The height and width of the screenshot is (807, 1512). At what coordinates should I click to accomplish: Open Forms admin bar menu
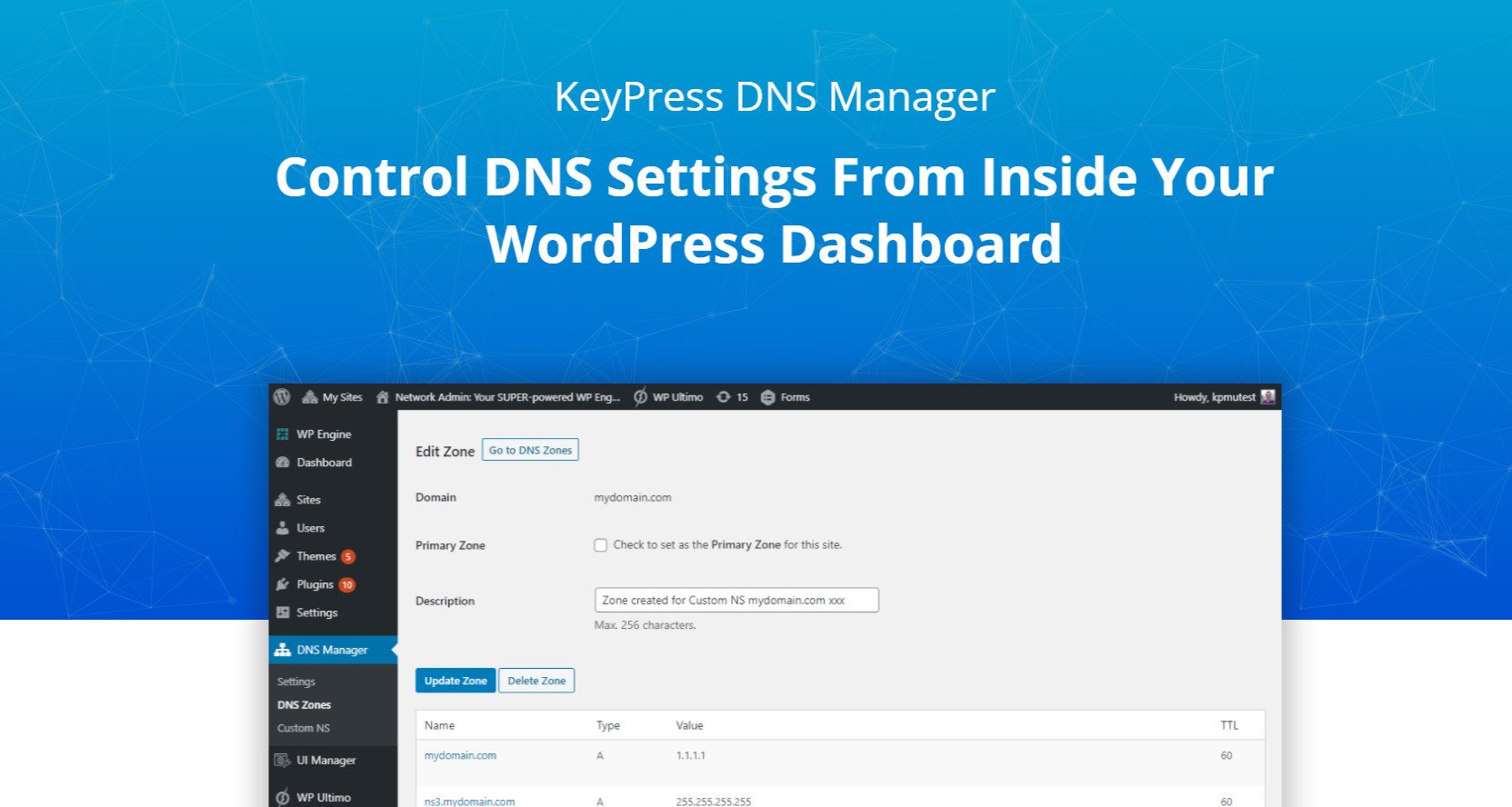[785, 397]
